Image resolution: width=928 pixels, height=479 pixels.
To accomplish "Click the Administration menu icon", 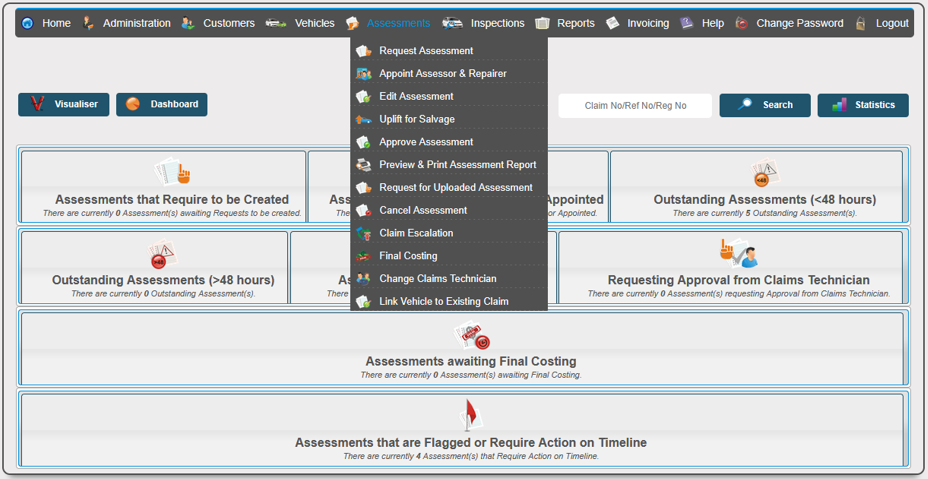I will (88, 23).
